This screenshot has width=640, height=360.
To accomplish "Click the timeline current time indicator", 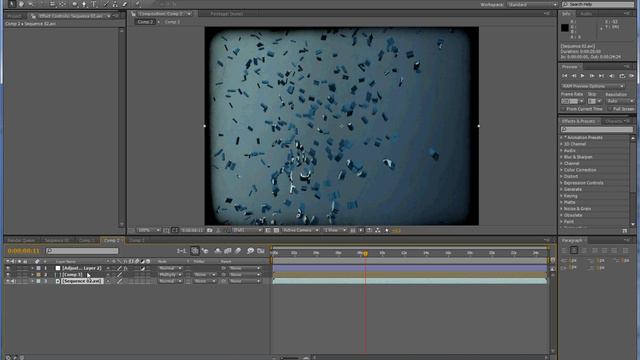I will point(365,253).
